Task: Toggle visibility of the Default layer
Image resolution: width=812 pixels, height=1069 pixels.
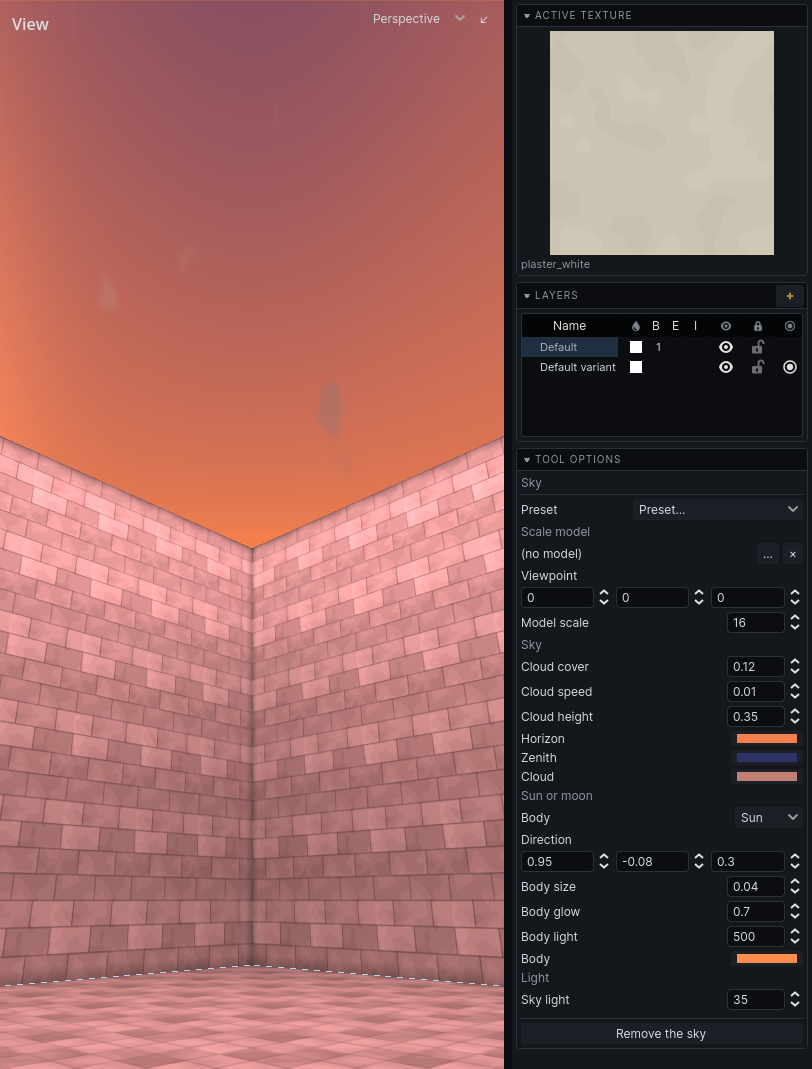Action: [x=726, y=347]
